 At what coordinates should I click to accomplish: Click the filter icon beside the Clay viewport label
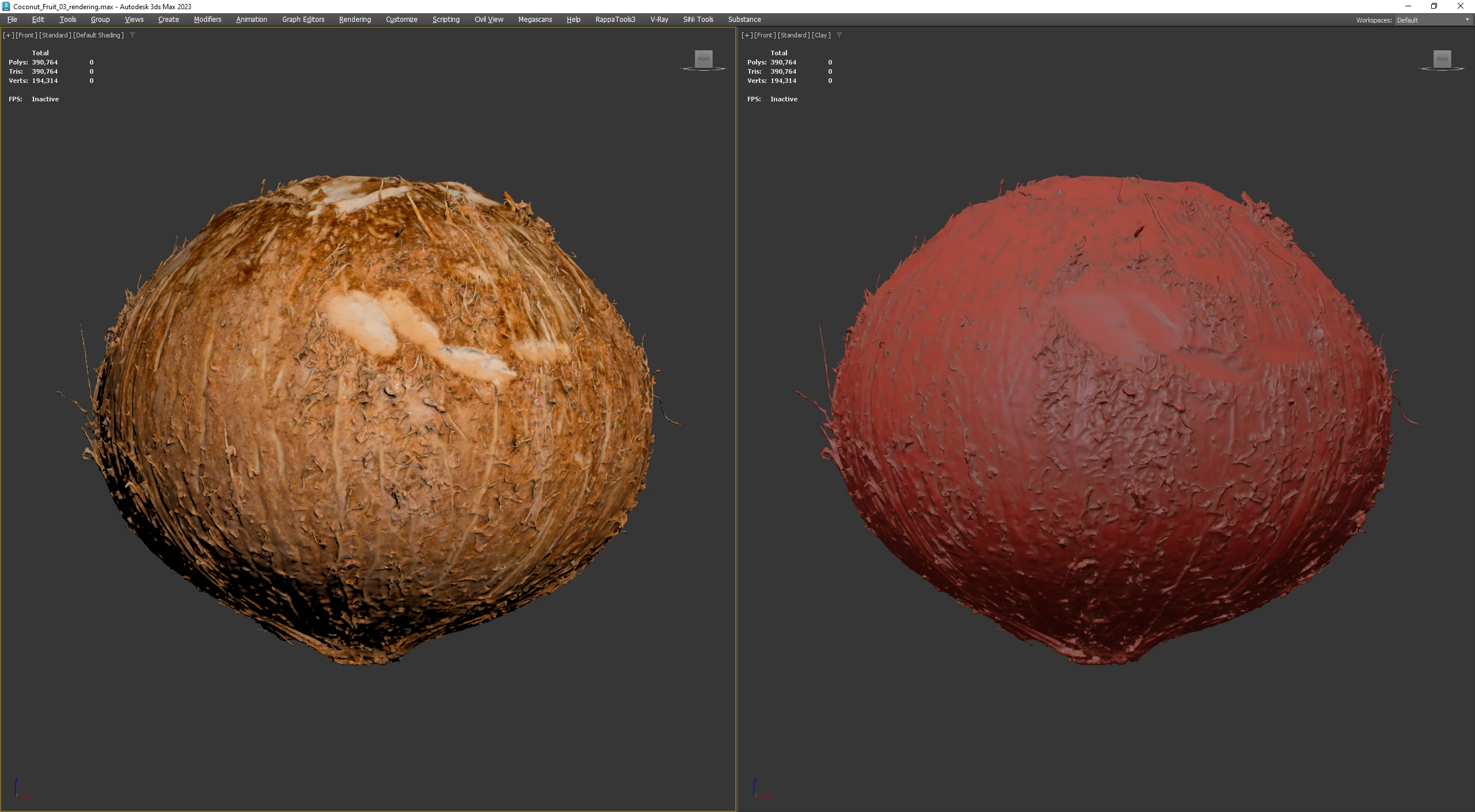pyautogui.click(x=839, y=35)
